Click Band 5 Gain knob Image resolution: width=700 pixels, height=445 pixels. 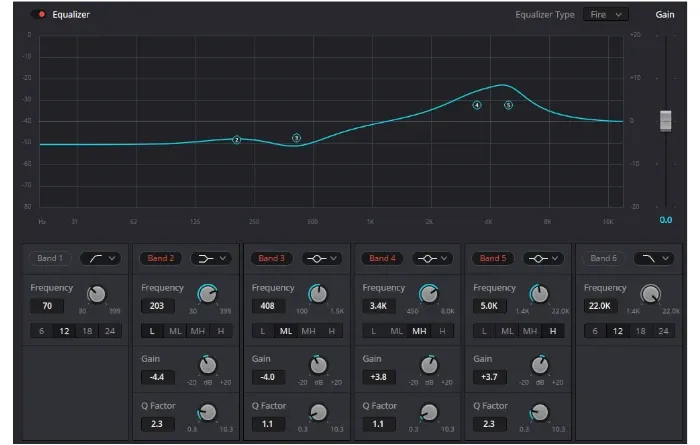pos(540,365)
